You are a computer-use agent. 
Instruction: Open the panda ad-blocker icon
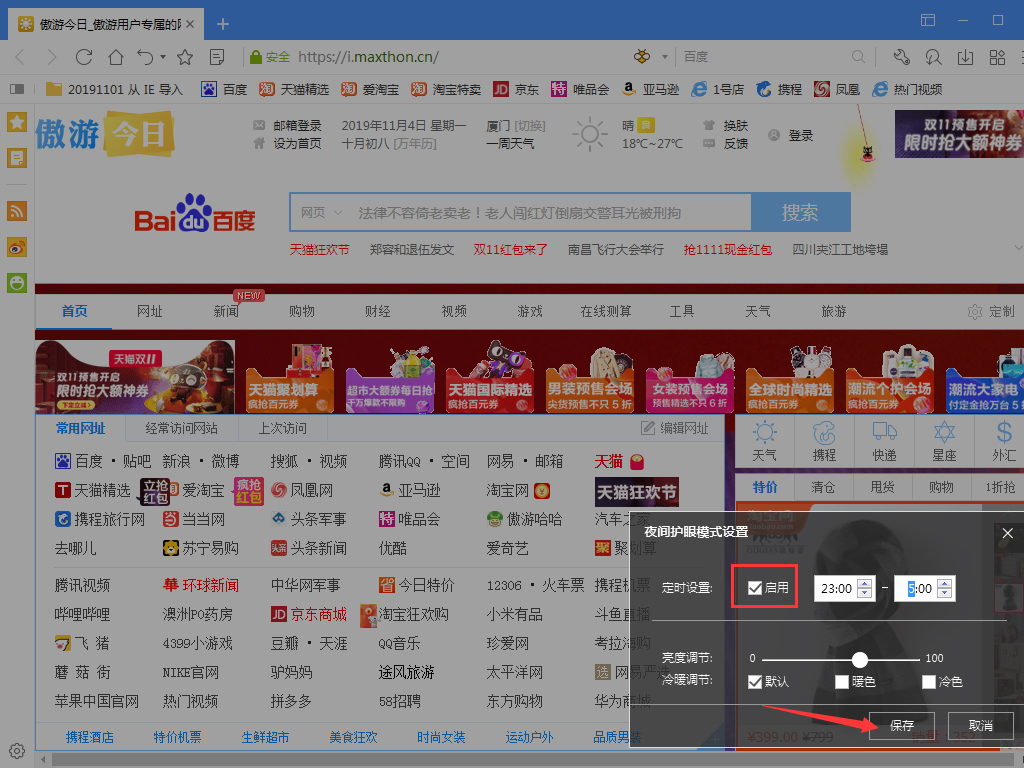(x=641, y=56)
